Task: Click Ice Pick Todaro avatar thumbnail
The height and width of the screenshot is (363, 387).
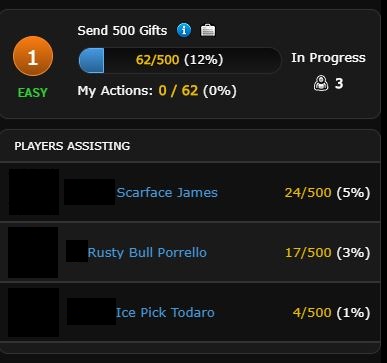Action: [x=33, y=313]
